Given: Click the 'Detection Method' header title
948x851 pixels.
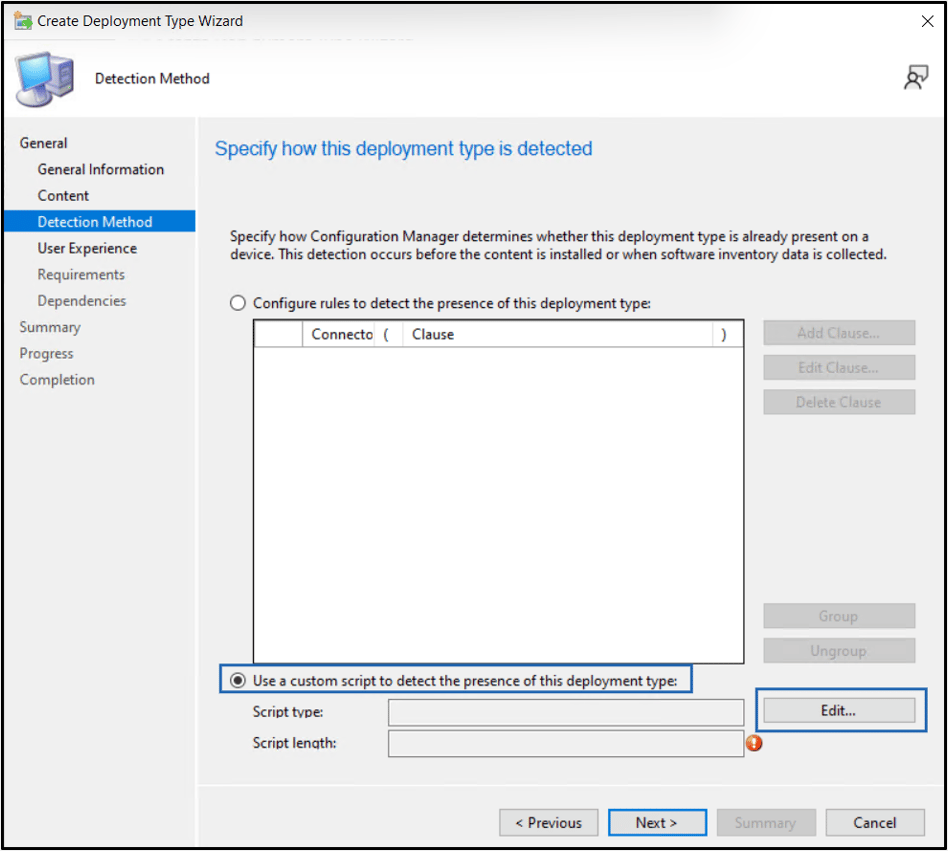Looking at the screenshot, I should [152, 79].
